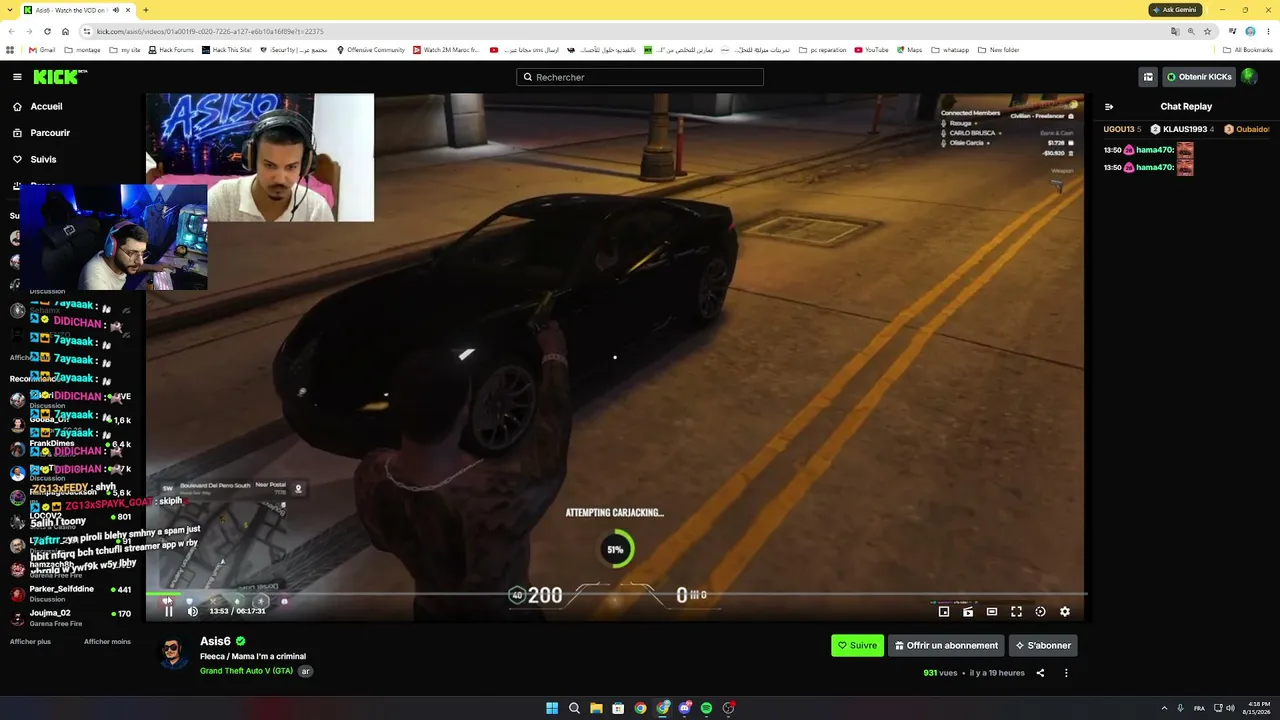The width and height of the screenshot is (1280, 720).
Task: Open the YouTube bookmark
Action: coord(871,50)
